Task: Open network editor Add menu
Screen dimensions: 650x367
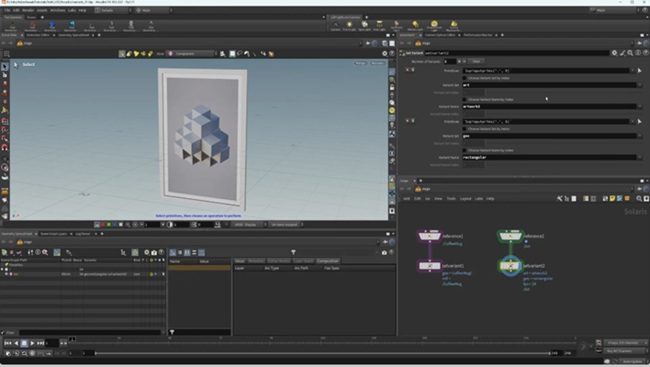Action: [x=407, y=199]
